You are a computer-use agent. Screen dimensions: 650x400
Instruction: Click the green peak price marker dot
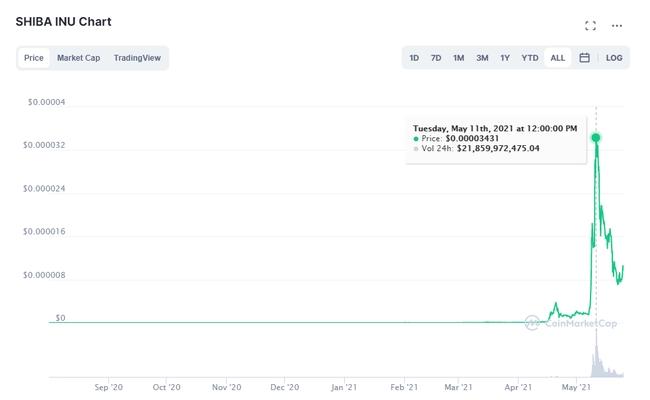pyautogui.click(x=596, y=137)
